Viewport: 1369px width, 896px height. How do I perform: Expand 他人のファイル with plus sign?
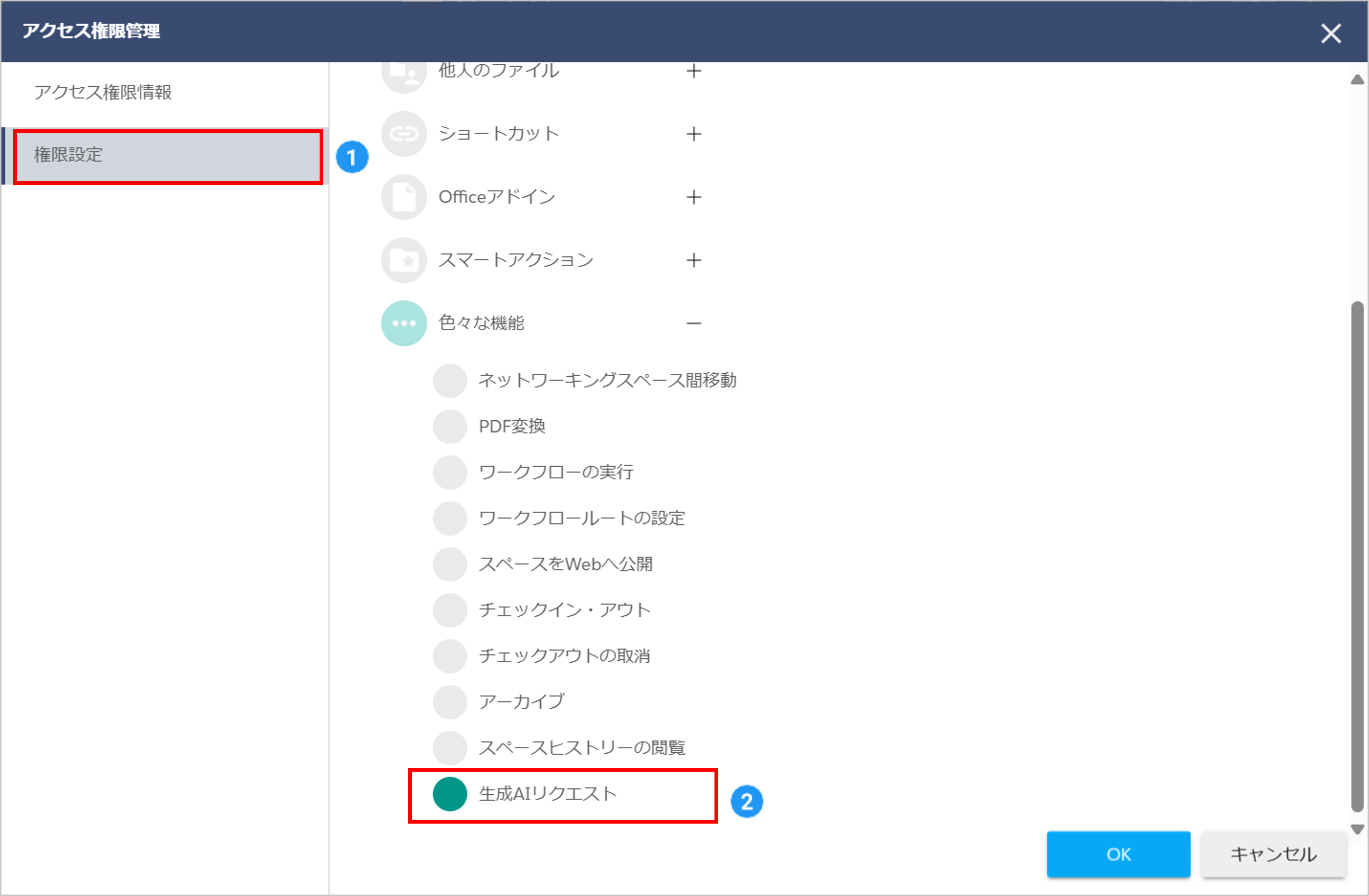click(694, 71)
